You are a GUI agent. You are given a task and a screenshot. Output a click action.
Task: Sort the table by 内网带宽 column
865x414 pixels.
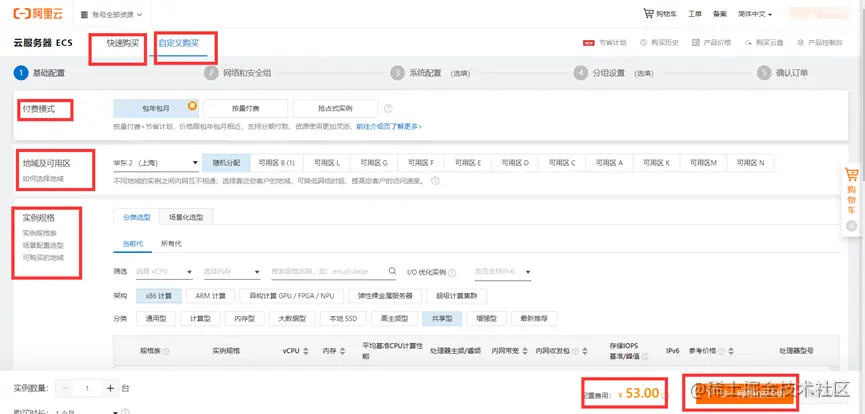(x=525, y=351)
